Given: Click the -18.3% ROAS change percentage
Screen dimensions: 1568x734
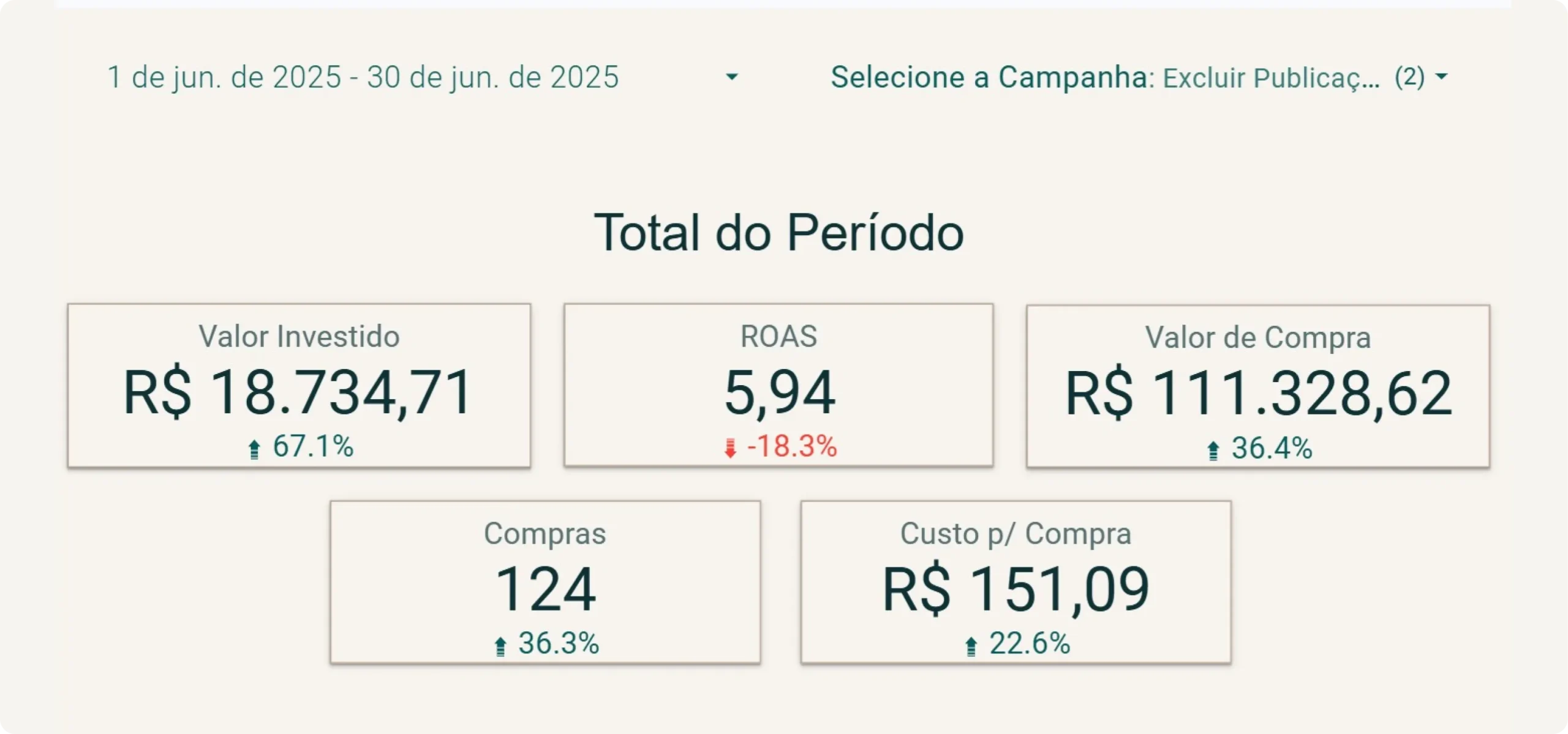Looking at the screenshot, I should 792,446.
